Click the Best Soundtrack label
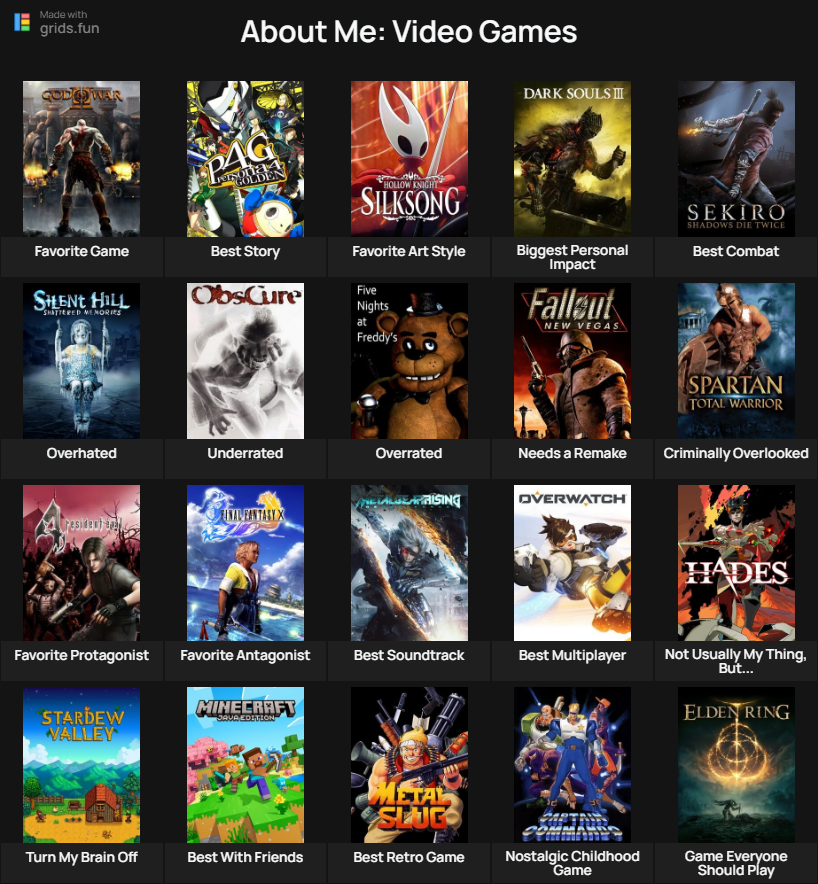Screen dimensions: 818x884 coord(409,655)
